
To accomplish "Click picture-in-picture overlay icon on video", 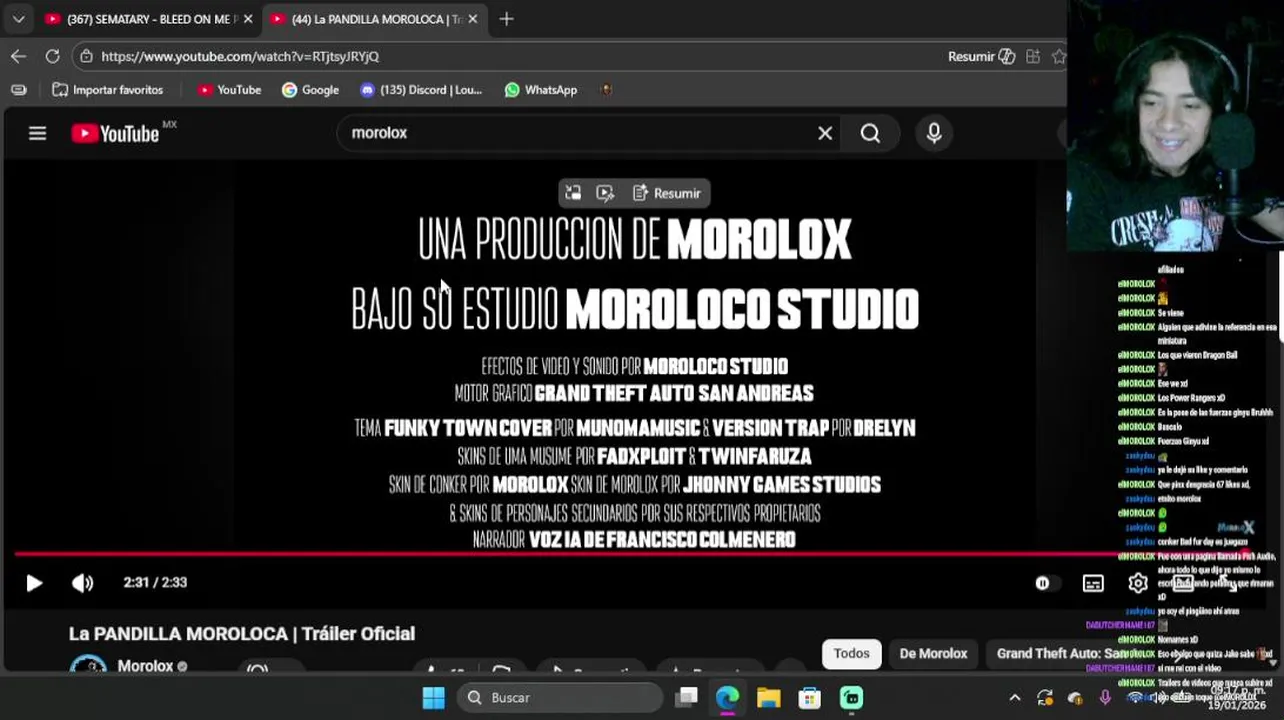I will pos(573,193).
